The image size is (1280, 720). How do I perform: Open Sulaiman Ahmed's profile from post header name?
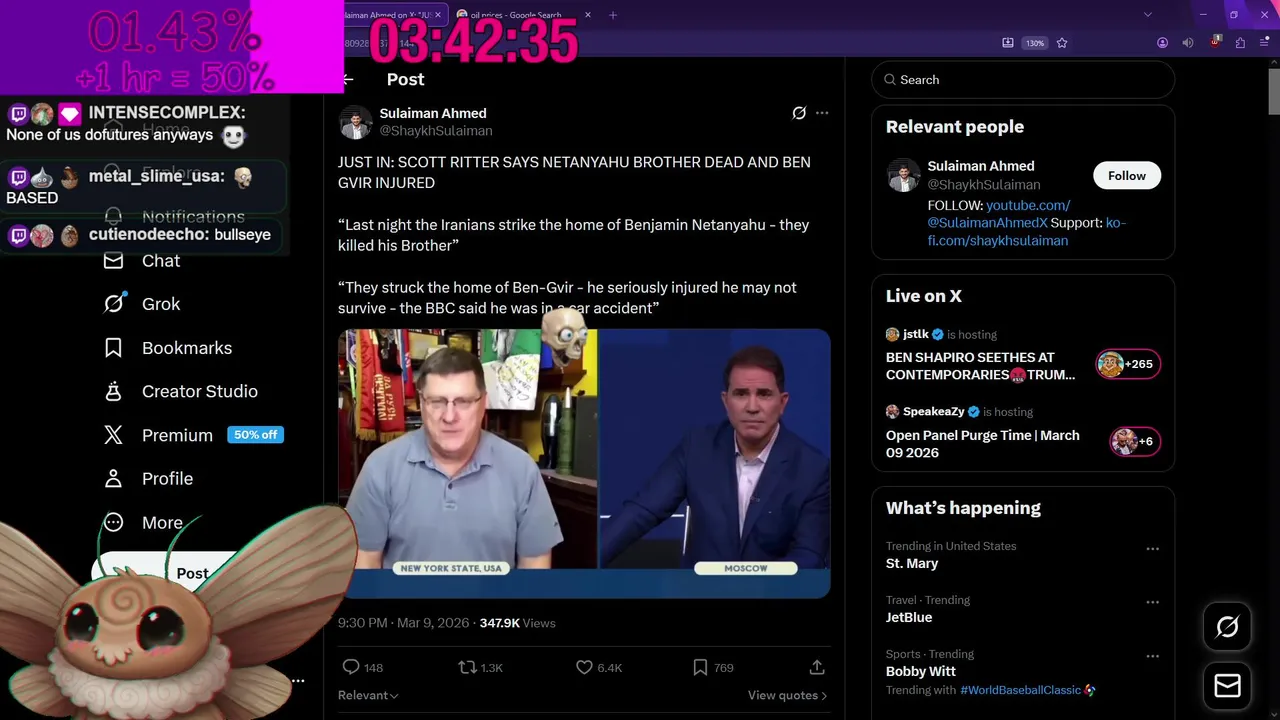[x=433, y=113]
